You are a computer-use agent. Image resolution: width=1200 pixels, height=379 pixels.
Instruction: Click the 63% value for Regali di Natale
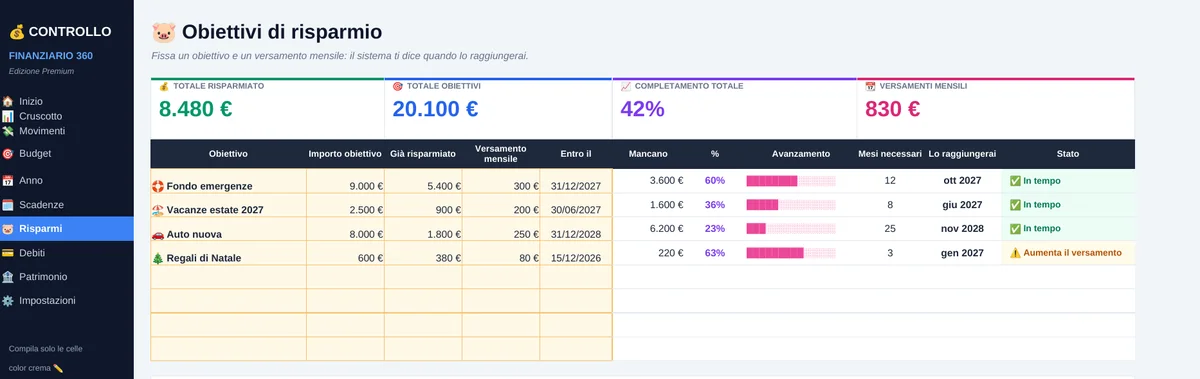(x=714, y=253)
